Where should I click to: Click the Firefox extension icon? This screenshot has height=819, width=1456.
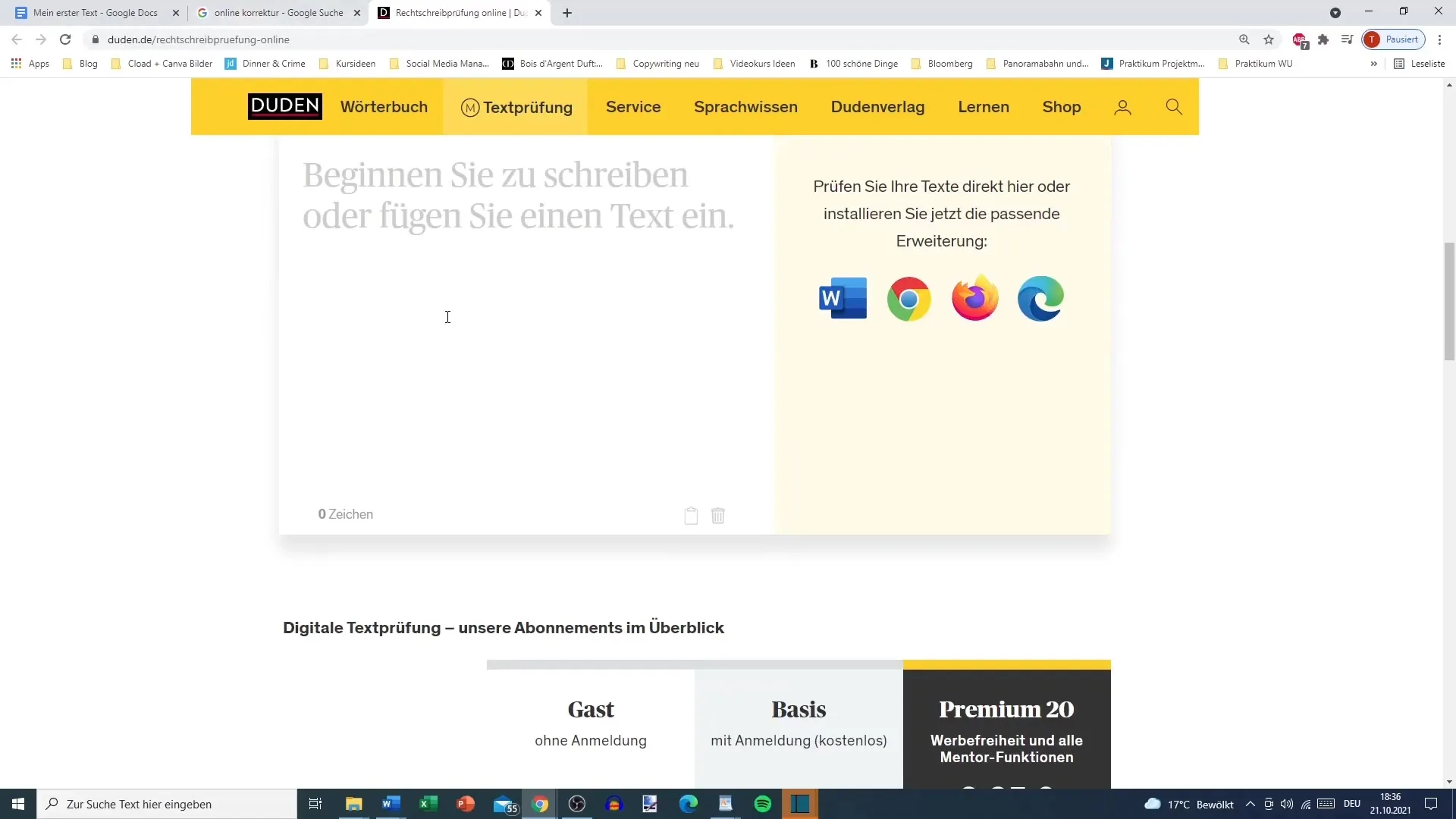[x=976, y=298]
